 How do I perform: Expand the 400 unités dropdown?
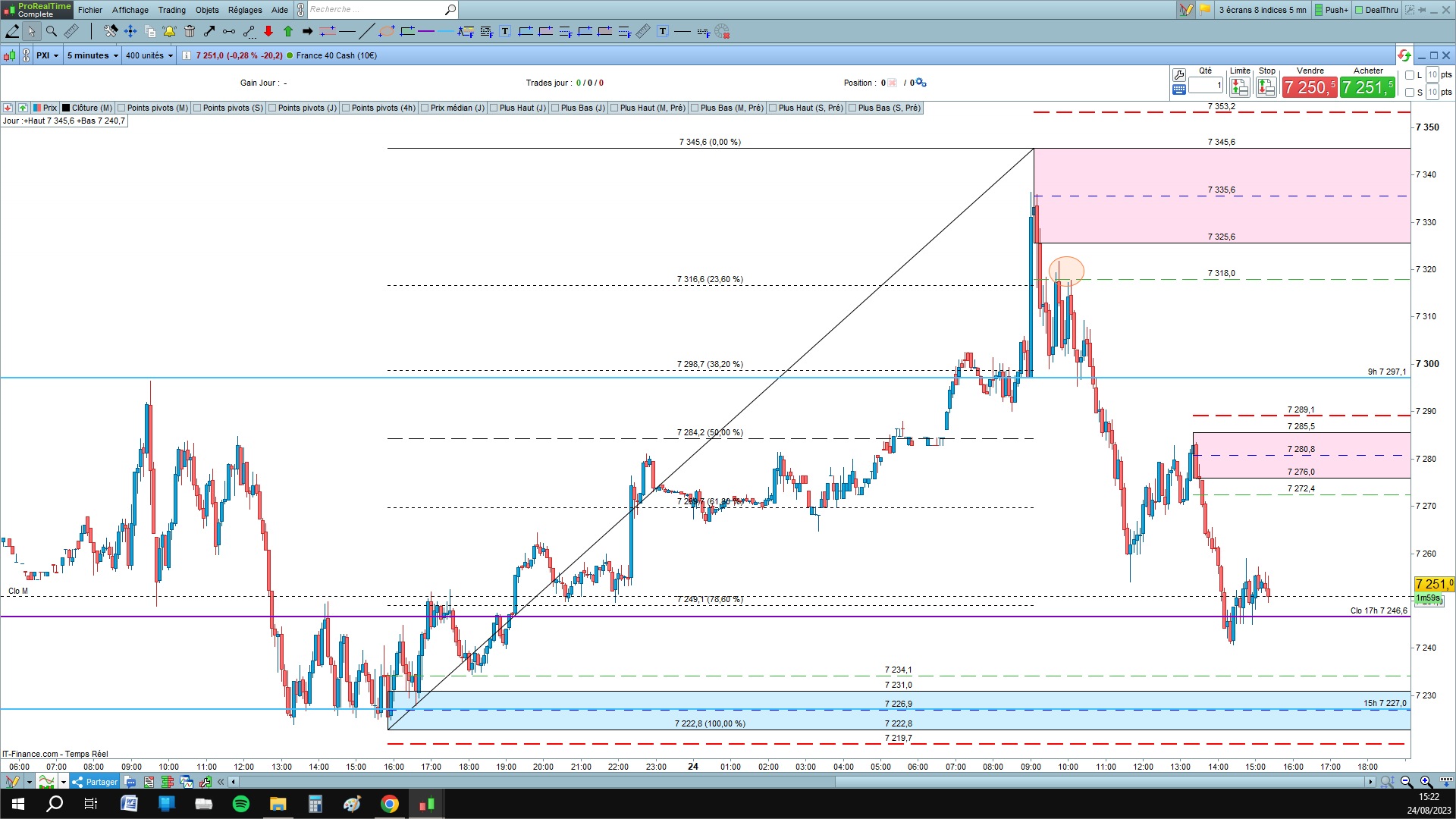tap(149, 55)
